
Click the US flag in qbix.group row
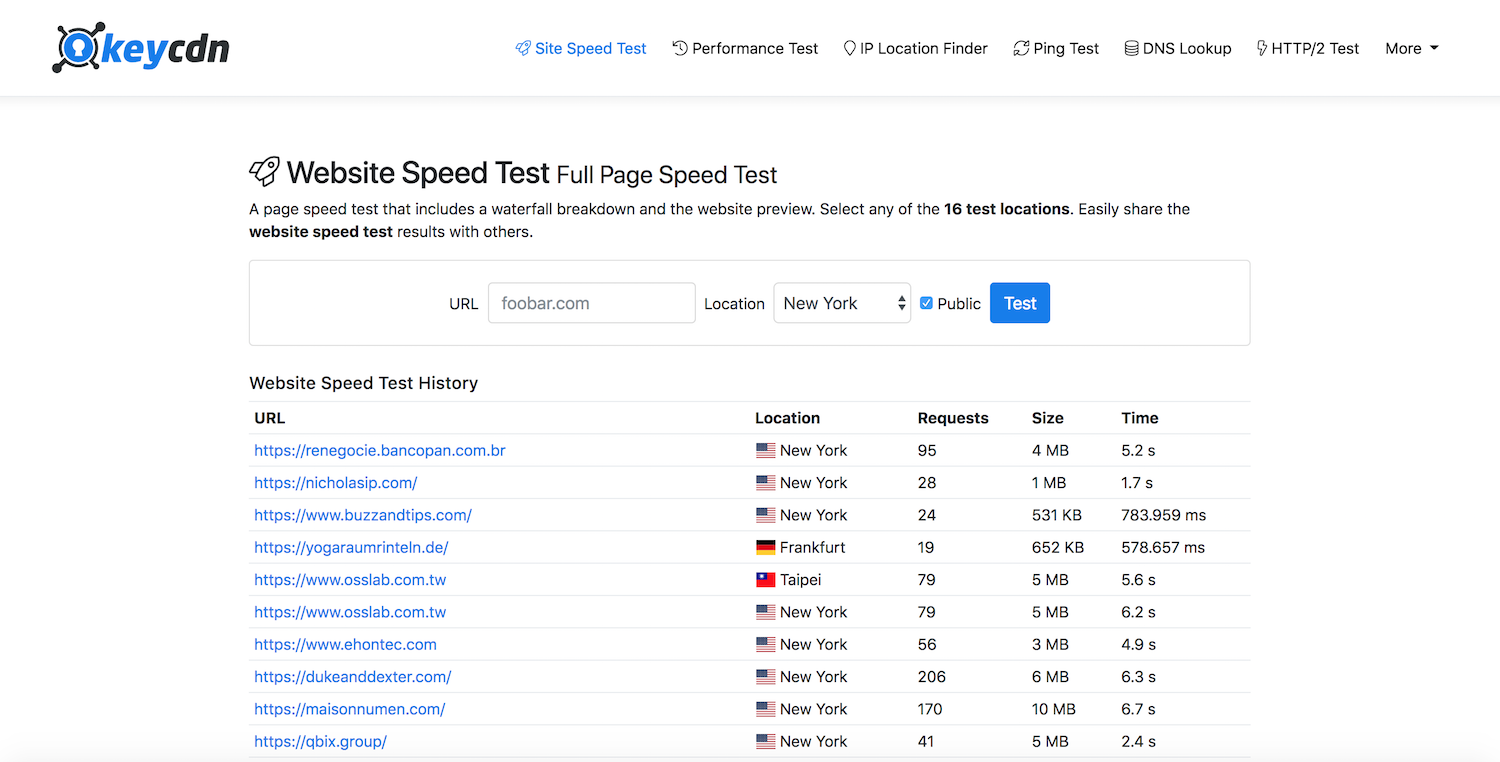pyautogui.click(x=766, y=741)
